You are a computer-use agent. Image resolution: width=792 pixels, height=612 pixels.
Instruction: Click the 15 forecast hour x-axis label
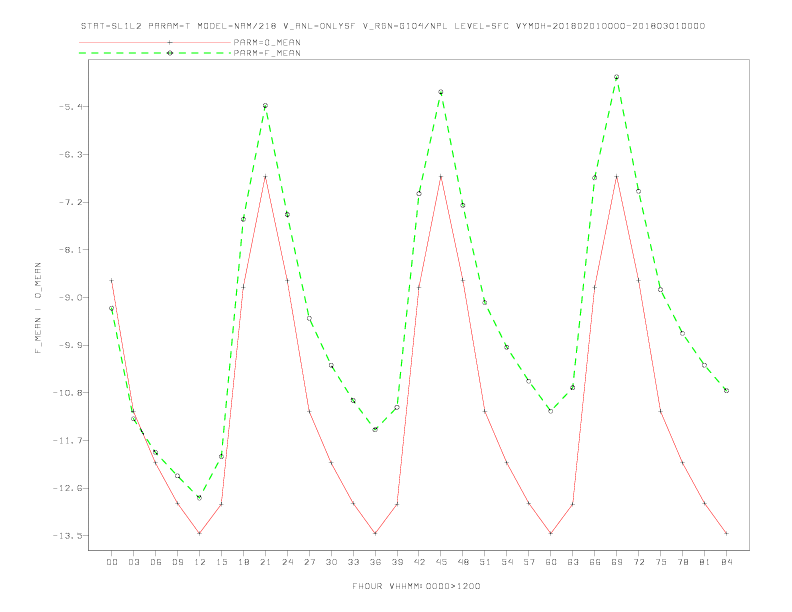tap(222, 562)
